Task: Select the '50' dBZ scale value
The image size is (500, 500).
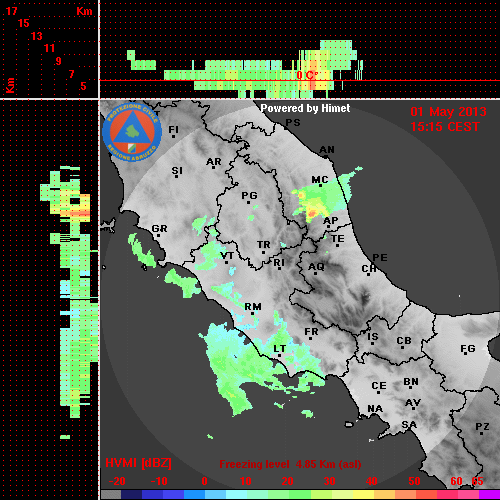Action: tap(414, 481)
